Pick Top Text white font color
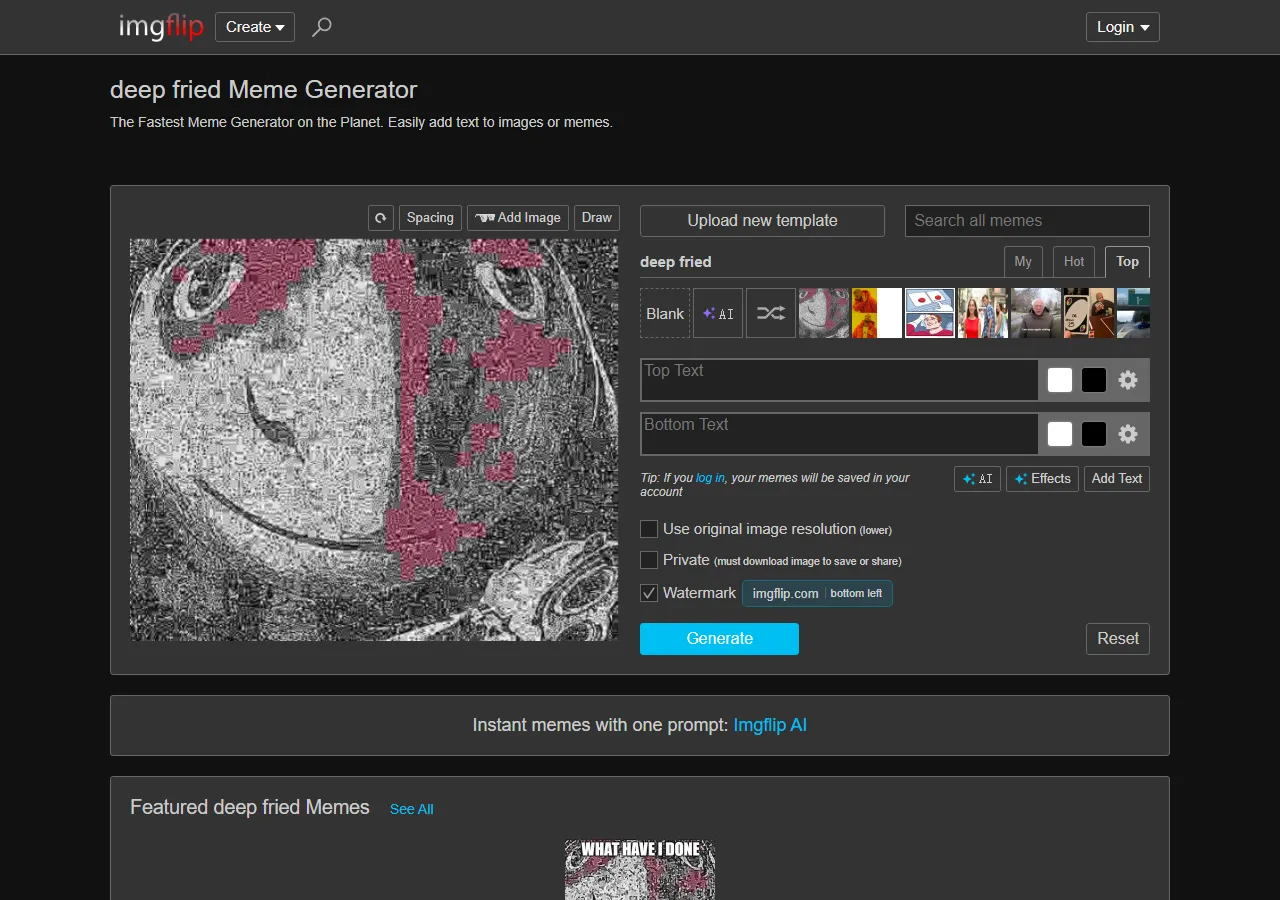The height and width of the screenshot is (900, 1280). coord(1060,380)
